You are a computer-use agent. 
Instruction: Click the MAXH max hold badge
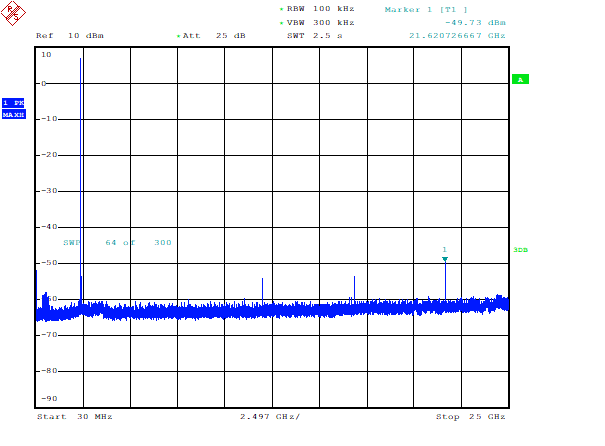[x=13, y=114]
